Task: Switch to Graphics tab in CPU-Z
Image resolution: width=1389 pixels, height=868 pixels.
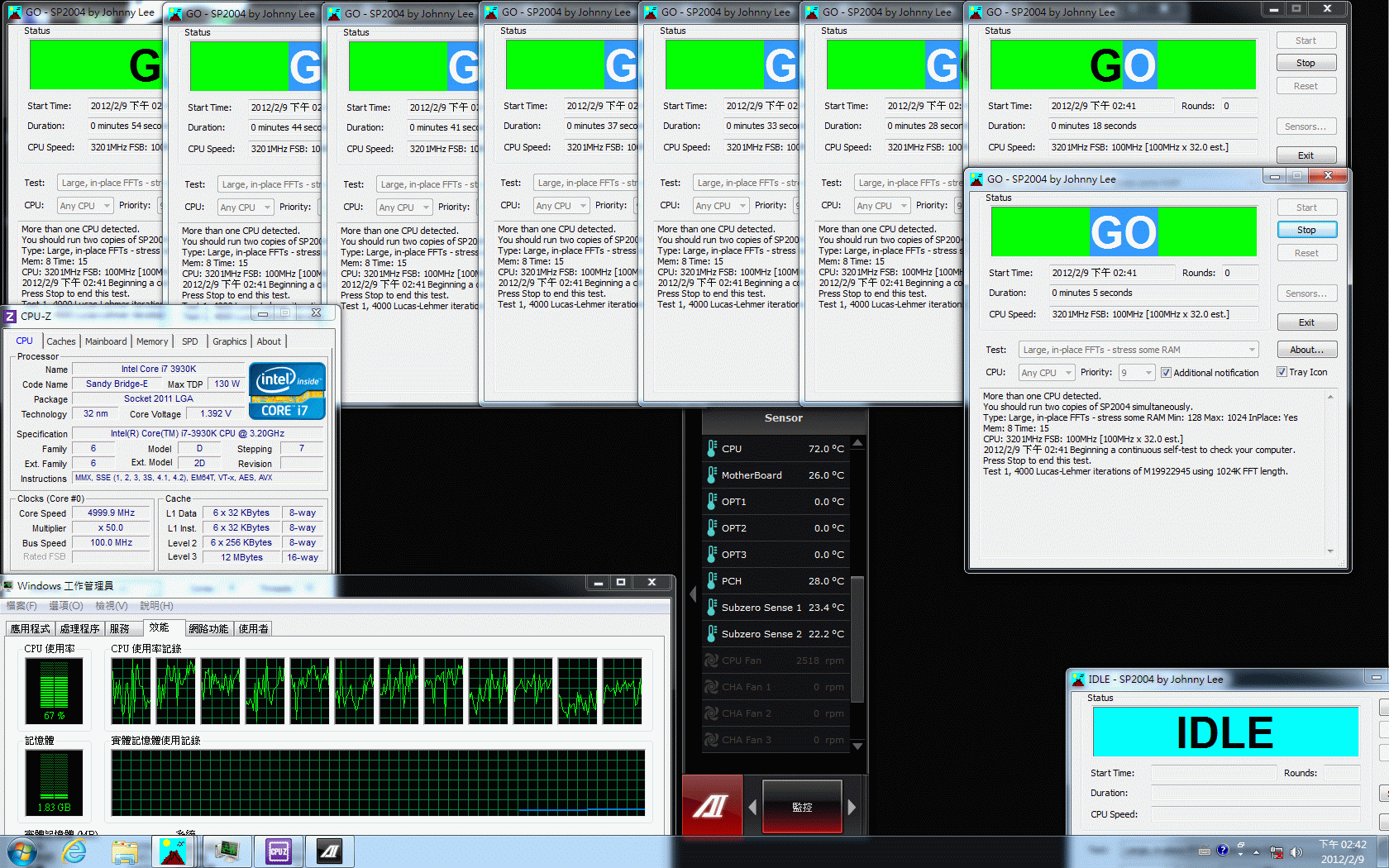Action: (x=229, y=341)
